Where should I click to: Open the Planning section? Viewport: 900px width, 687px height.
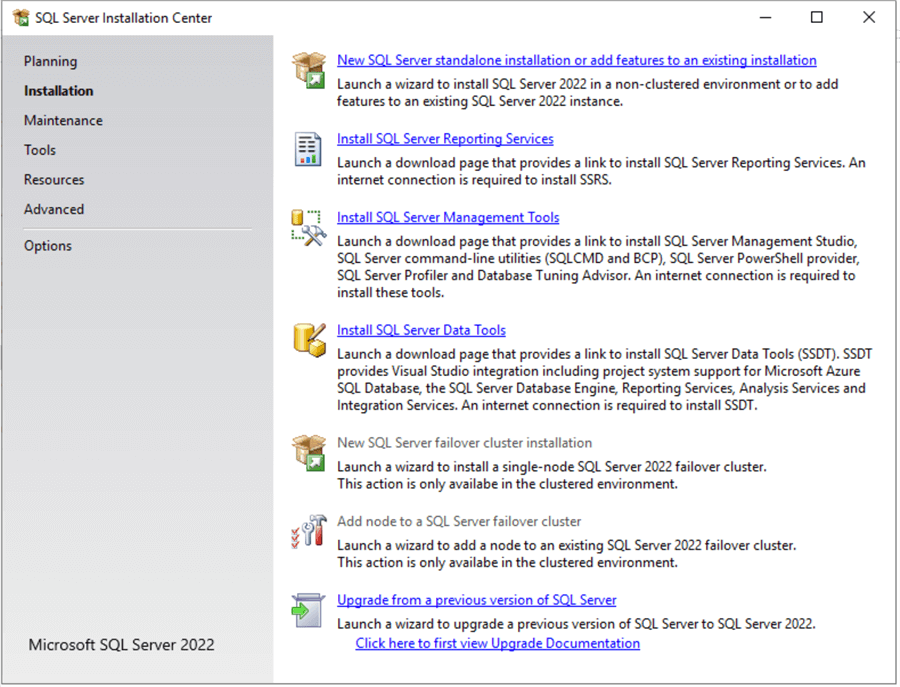[x=50, y=61]
